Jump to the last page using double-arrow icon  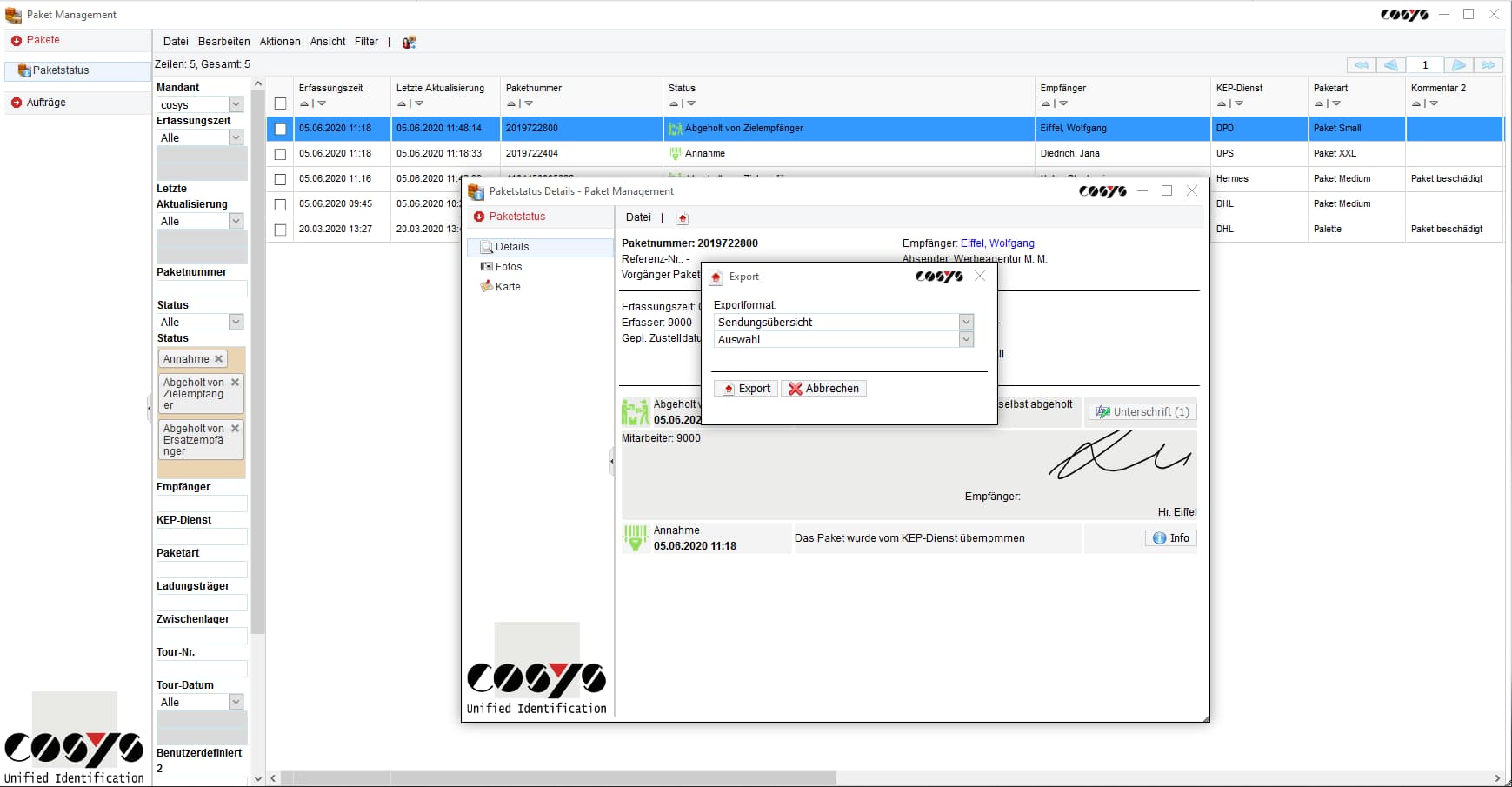[1491, 65]
